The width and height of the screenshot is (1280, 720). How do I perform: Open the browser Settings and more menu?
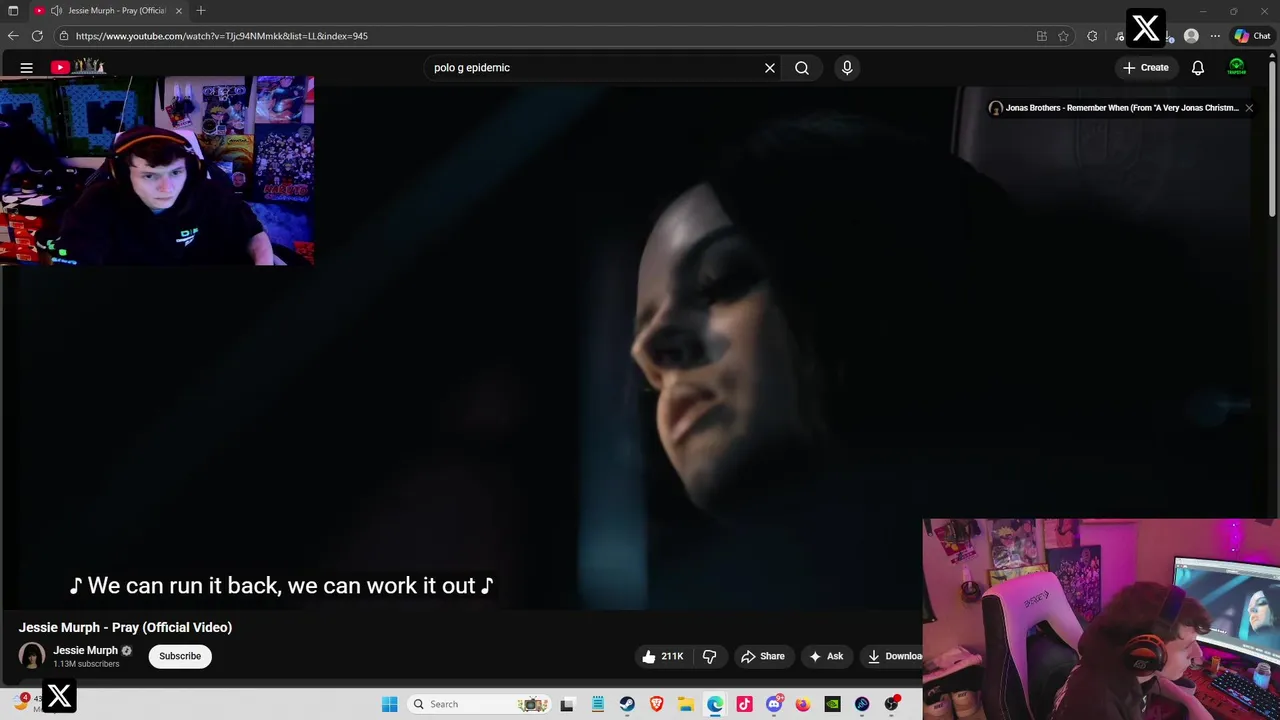(x=1215, y=36)
